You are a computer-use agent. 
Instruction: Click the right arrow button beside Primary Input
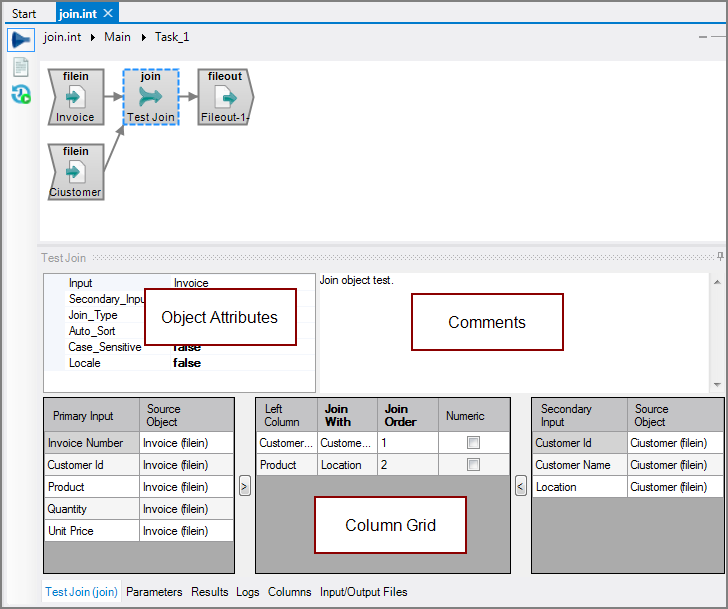pyautogui.click(x=245, y=486)
